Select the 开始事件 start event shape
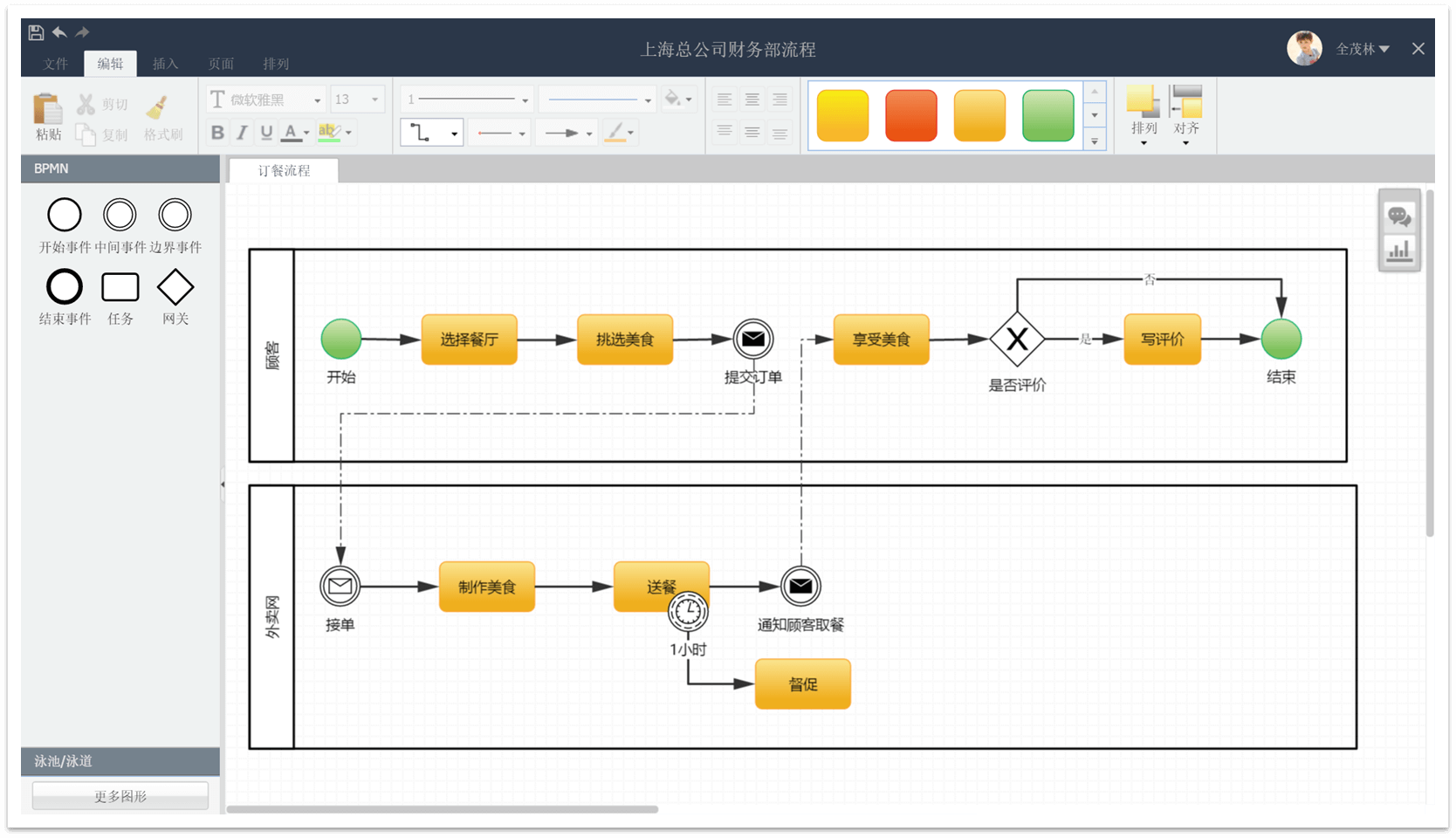The height and width of the screenshot is (838, 1456). point(64,214)
